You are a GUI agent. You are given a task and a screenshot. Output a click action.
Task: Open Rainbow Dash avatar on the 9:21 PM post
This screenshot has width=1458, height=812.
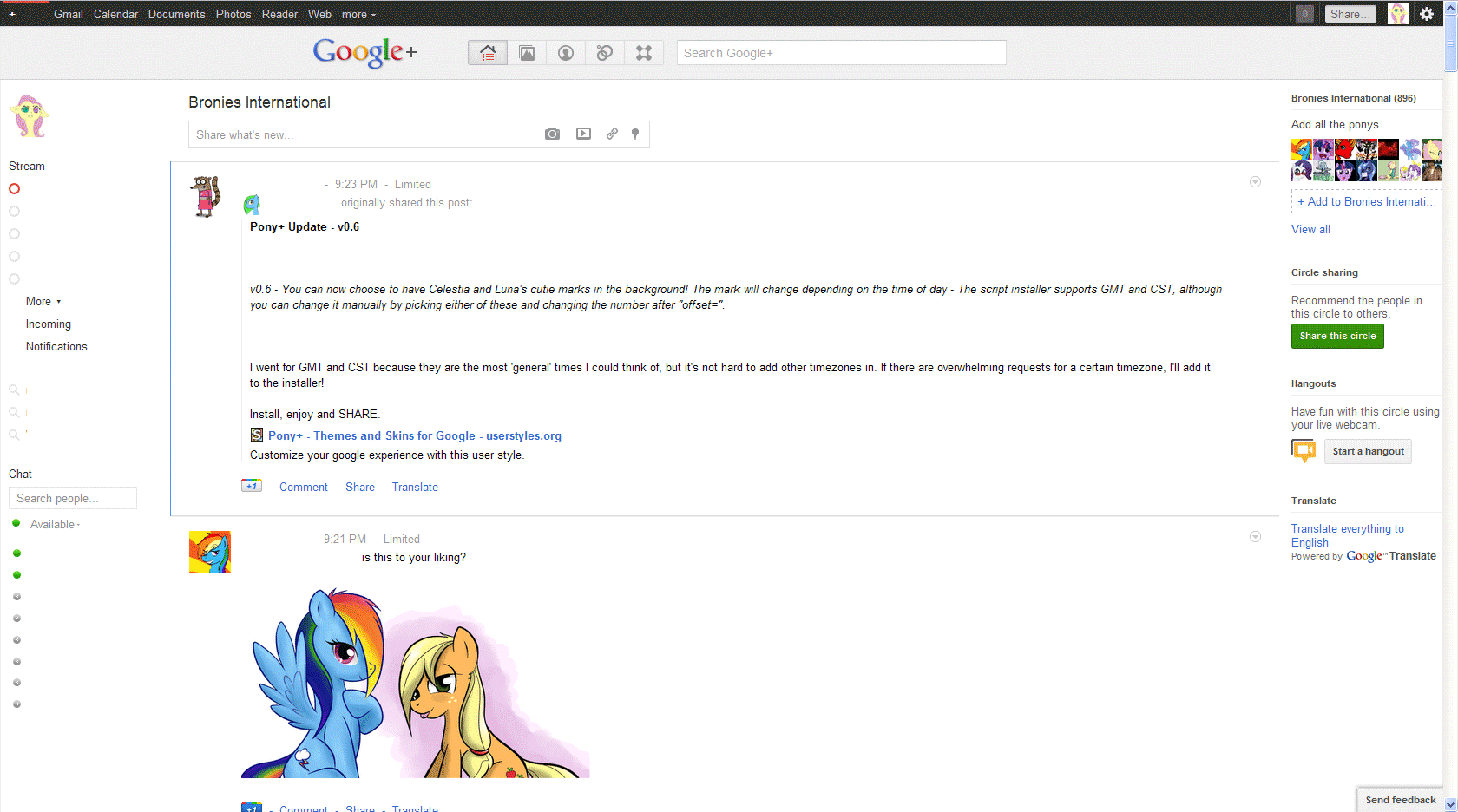[210, 552]
